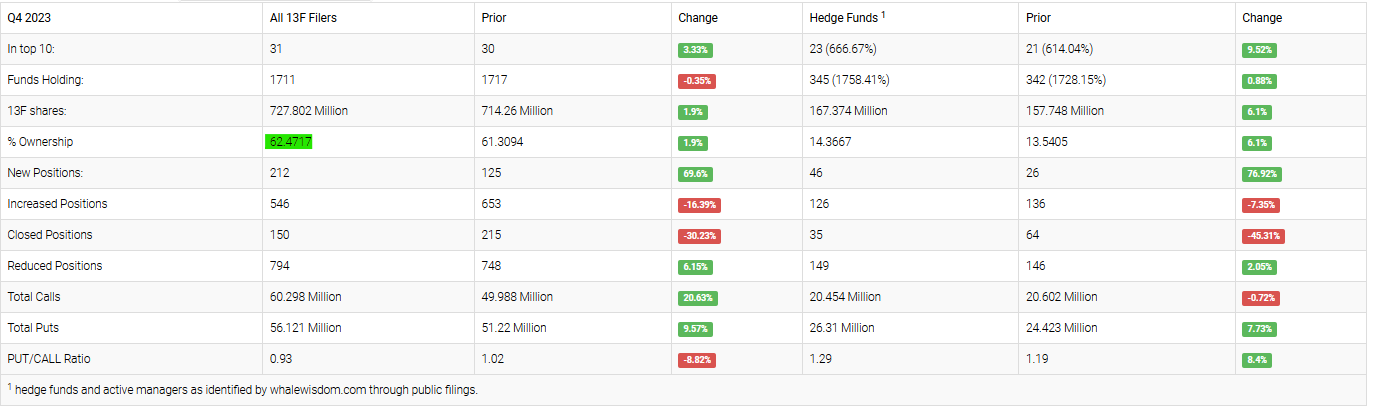Click the All 13F Filers column header

(x=303, y=18)
